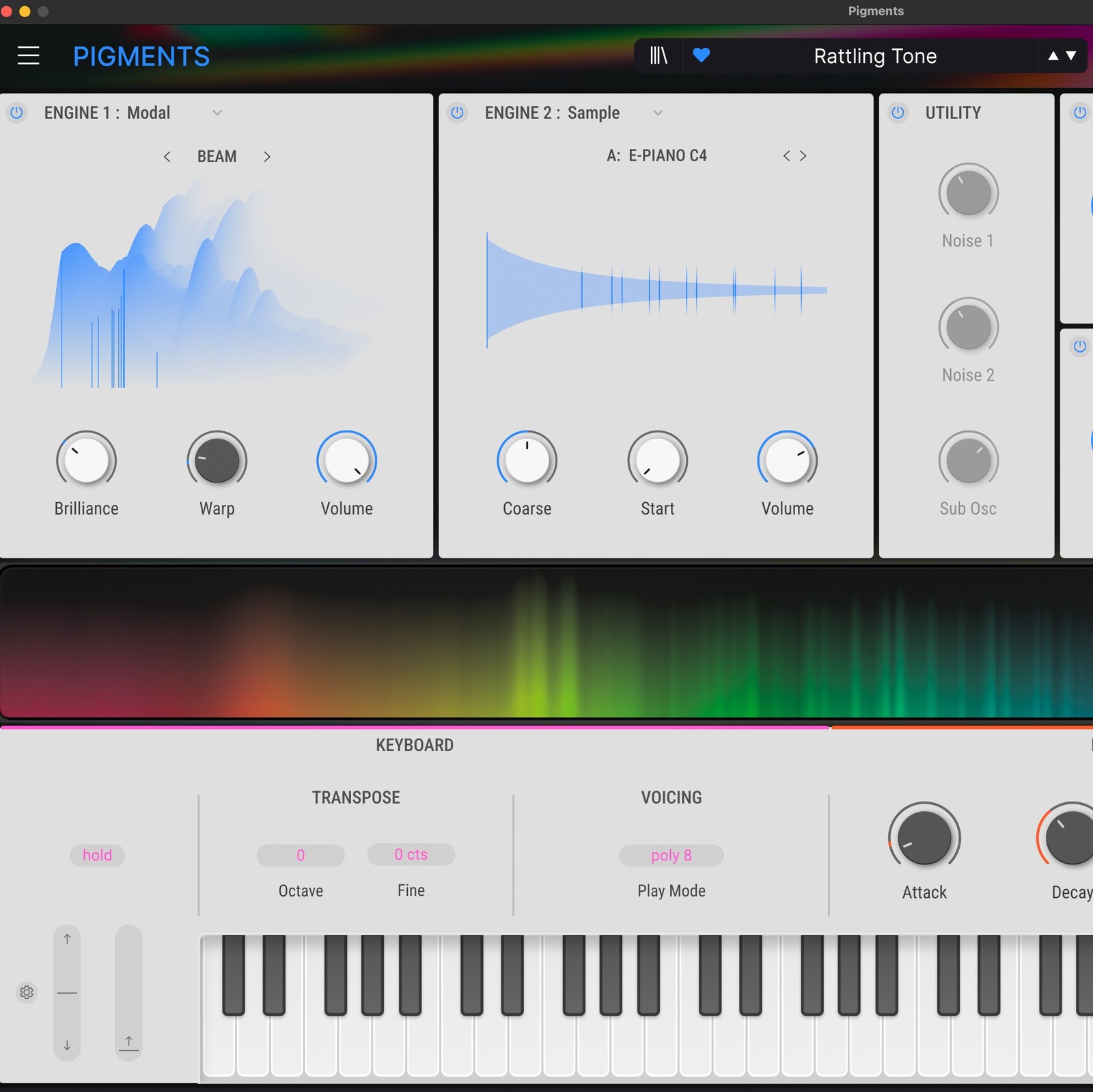Click the ENGINE 1 : Modal title
This screenshot has height=1092, width=1093.
(107, 113)
